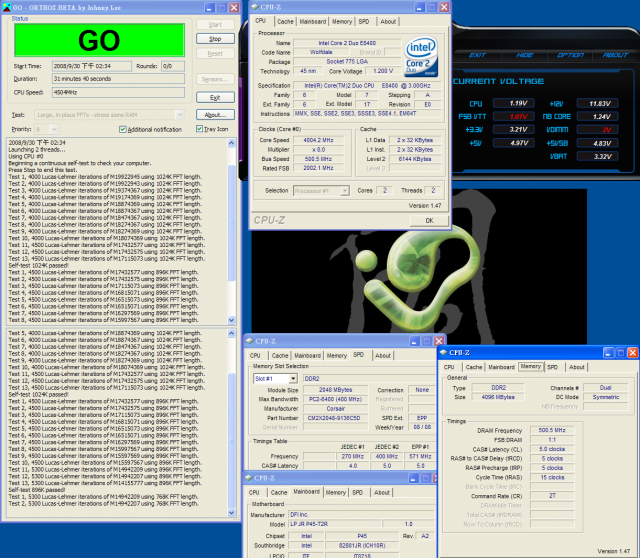Click the part number CM2X2048-9136C5D
The width and height of the screenshot is (640, 558).
336,418
